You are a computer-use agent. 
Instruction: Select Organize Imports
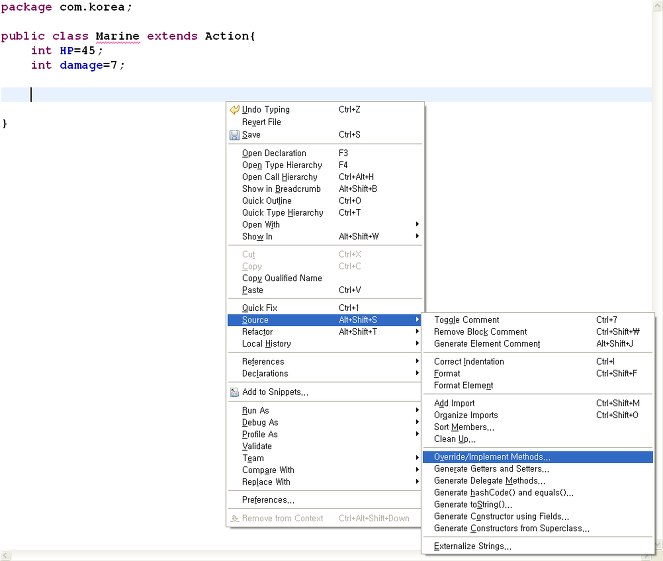(x=538, y=415)
